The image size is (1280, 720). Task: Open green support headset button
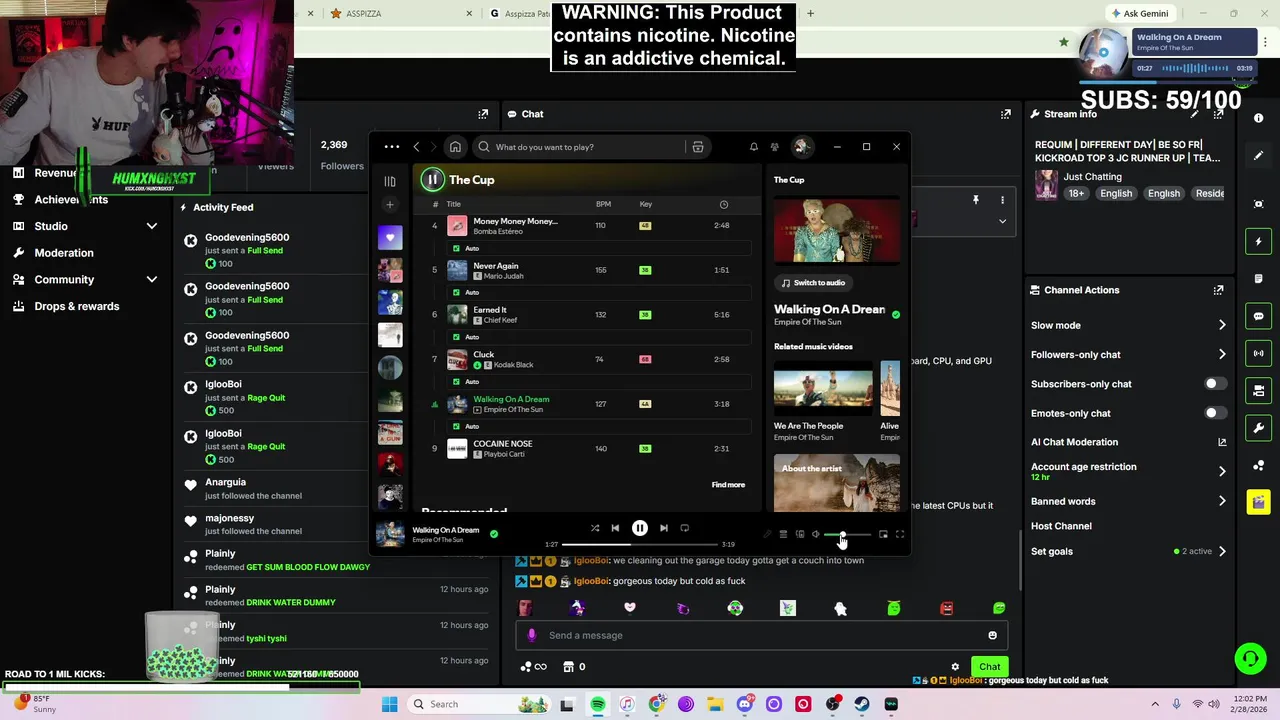(1250, 658)
